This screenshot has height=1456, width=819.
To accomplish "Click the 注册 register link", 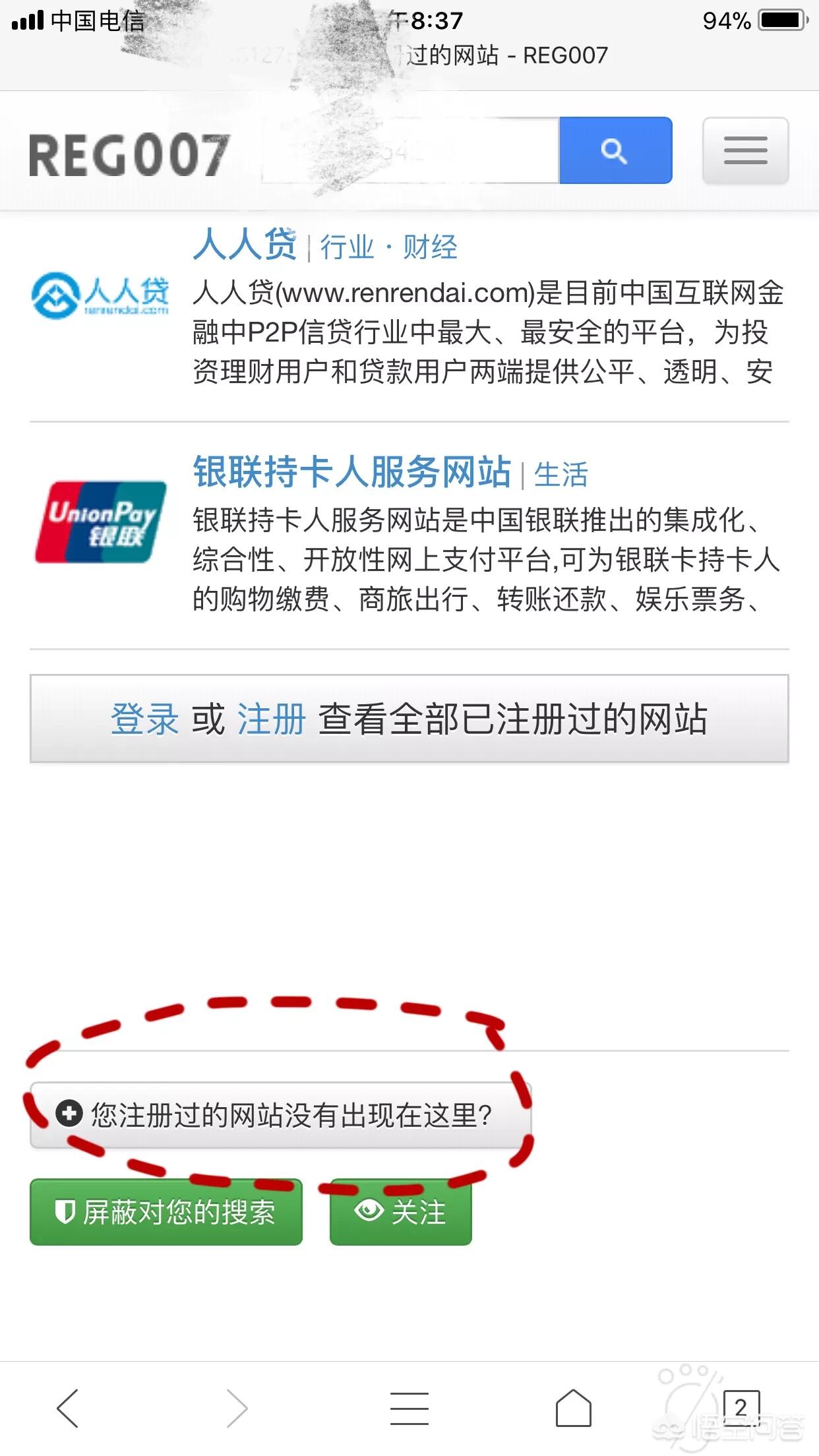I will pos(271,718).
